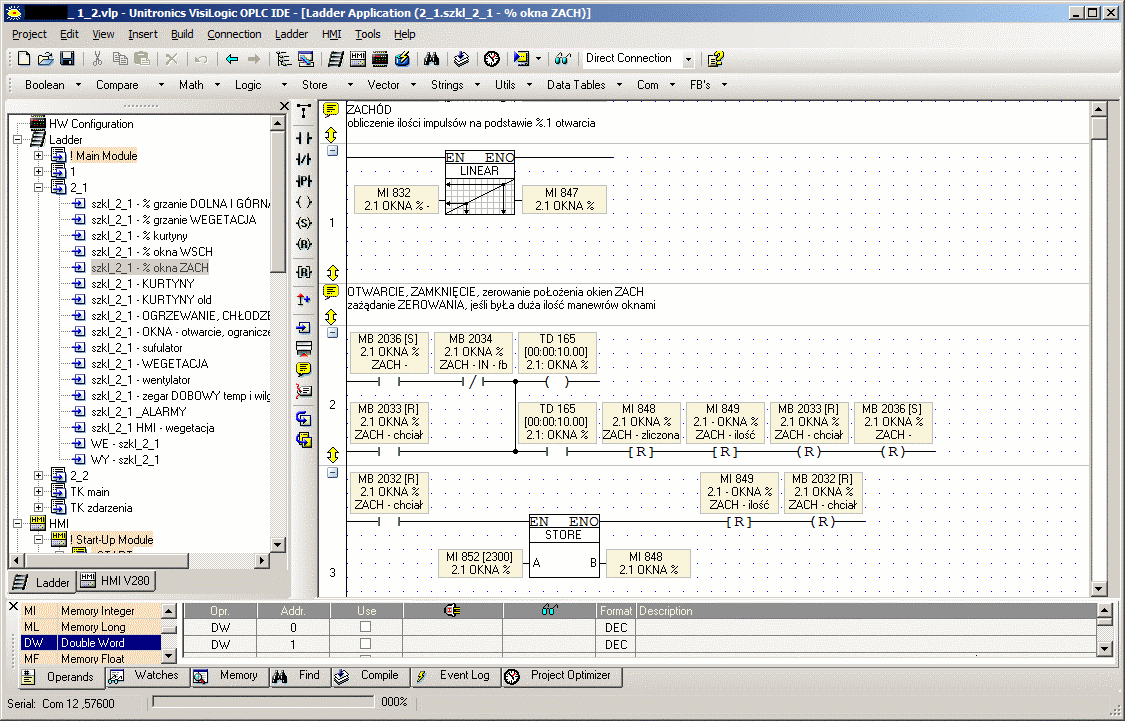
Task: Open the HMI menu
Action: tap(331, 34)
